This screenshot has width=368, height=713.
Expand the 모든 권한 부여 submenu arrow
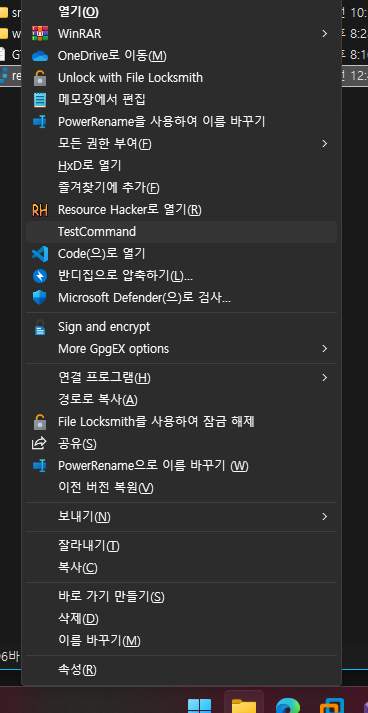[x=324, y=144]
